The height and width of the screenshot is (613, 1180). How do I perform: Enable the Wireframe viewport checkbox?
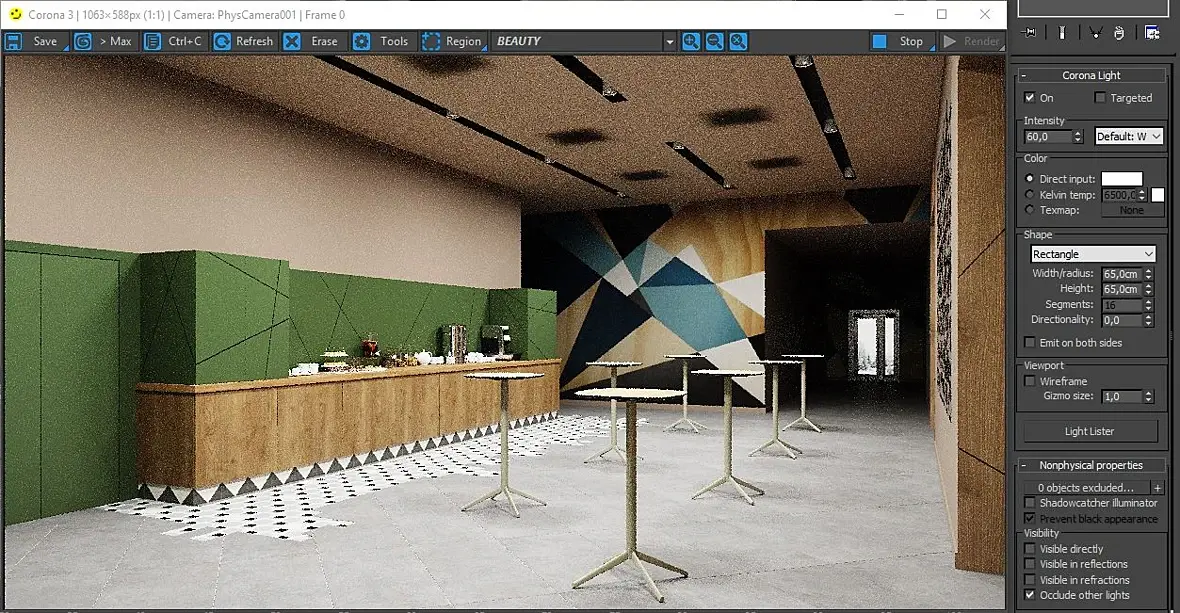pyautogui.click(x=1029, y=381)
